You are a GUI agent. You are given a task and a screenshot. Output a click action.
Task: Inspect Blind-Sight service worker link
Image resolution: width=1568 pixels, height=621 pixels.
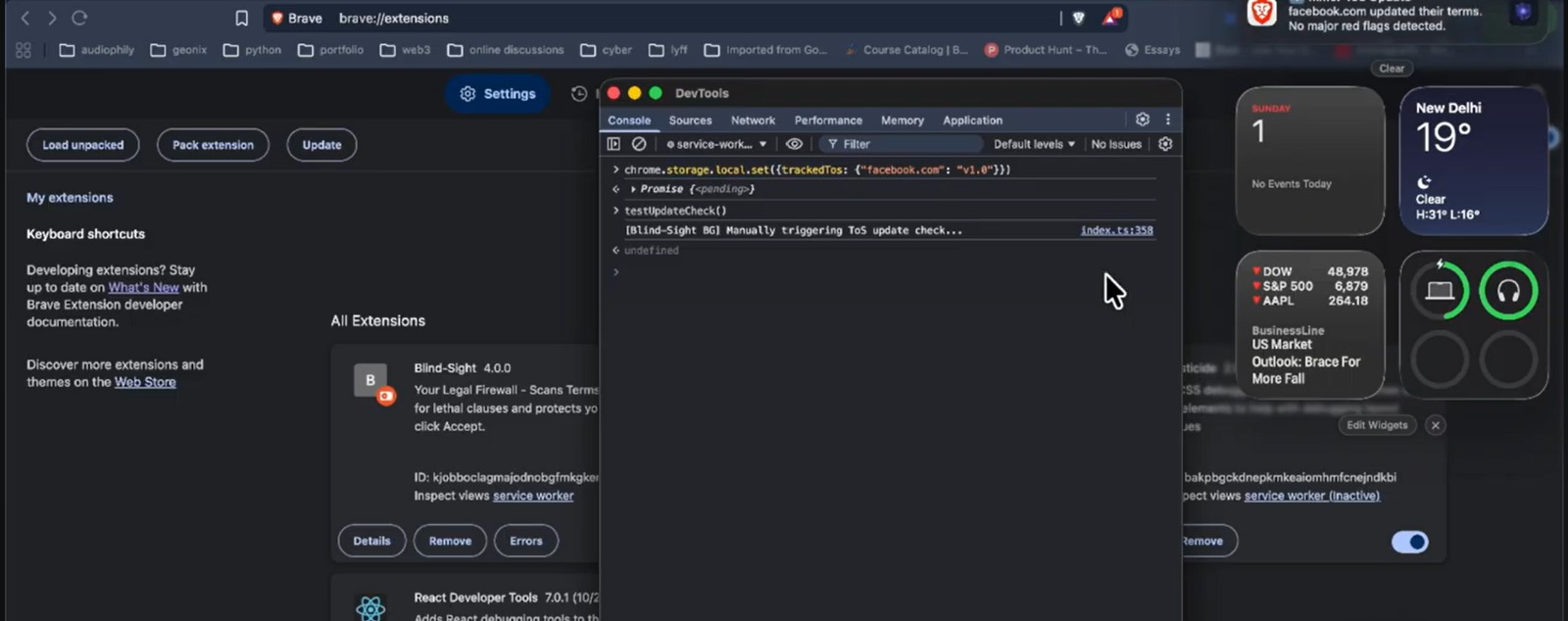coord(533,496)
